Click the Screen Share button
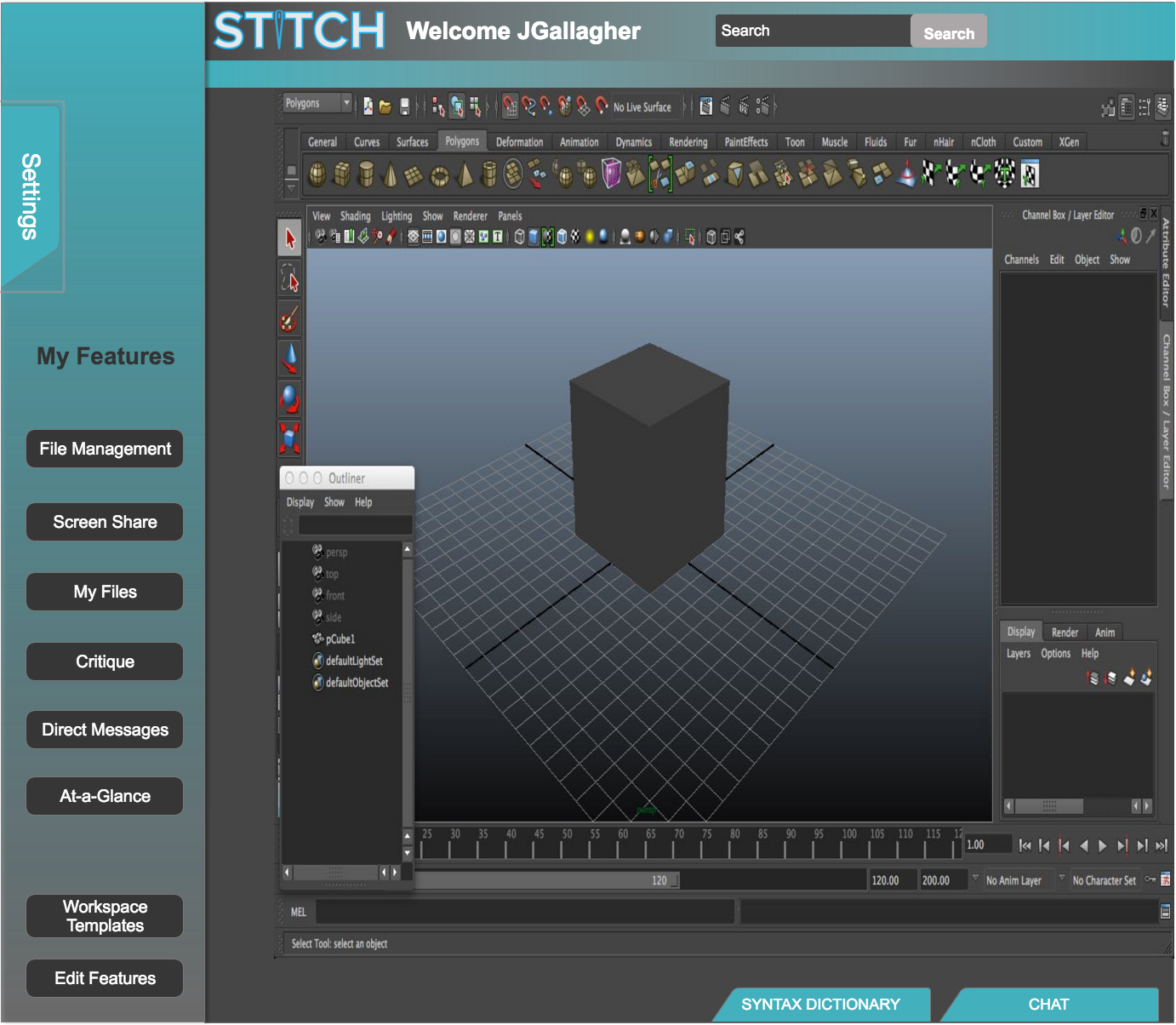The image size is (1176, 1025). pos(105,522)
